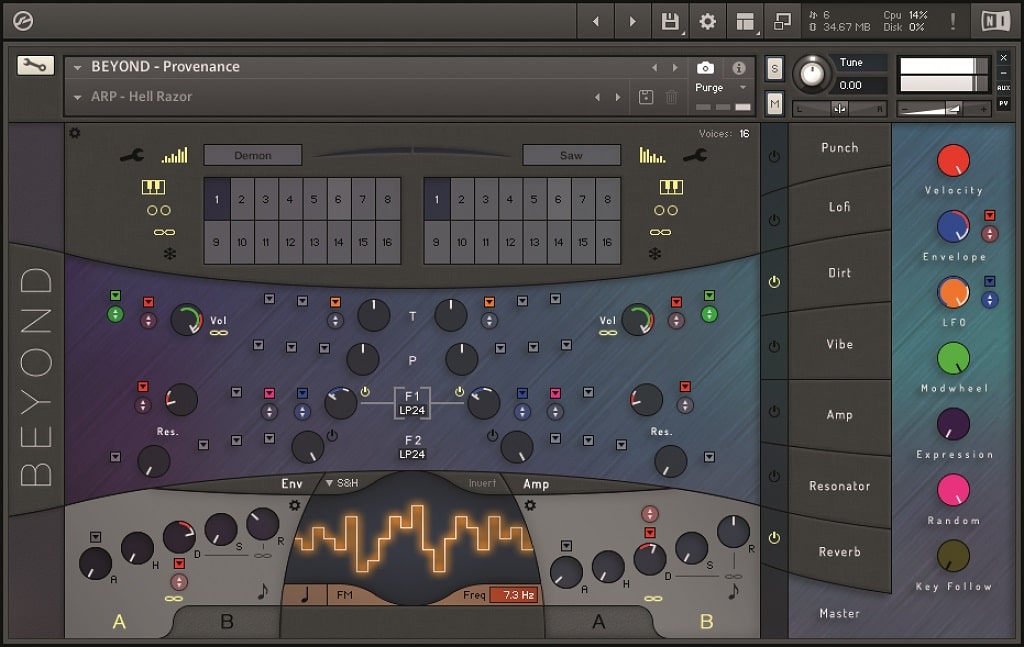Click the Invert button above the LFO display
This screenshot has height=647, width=1024.
(x=482, y=483)
